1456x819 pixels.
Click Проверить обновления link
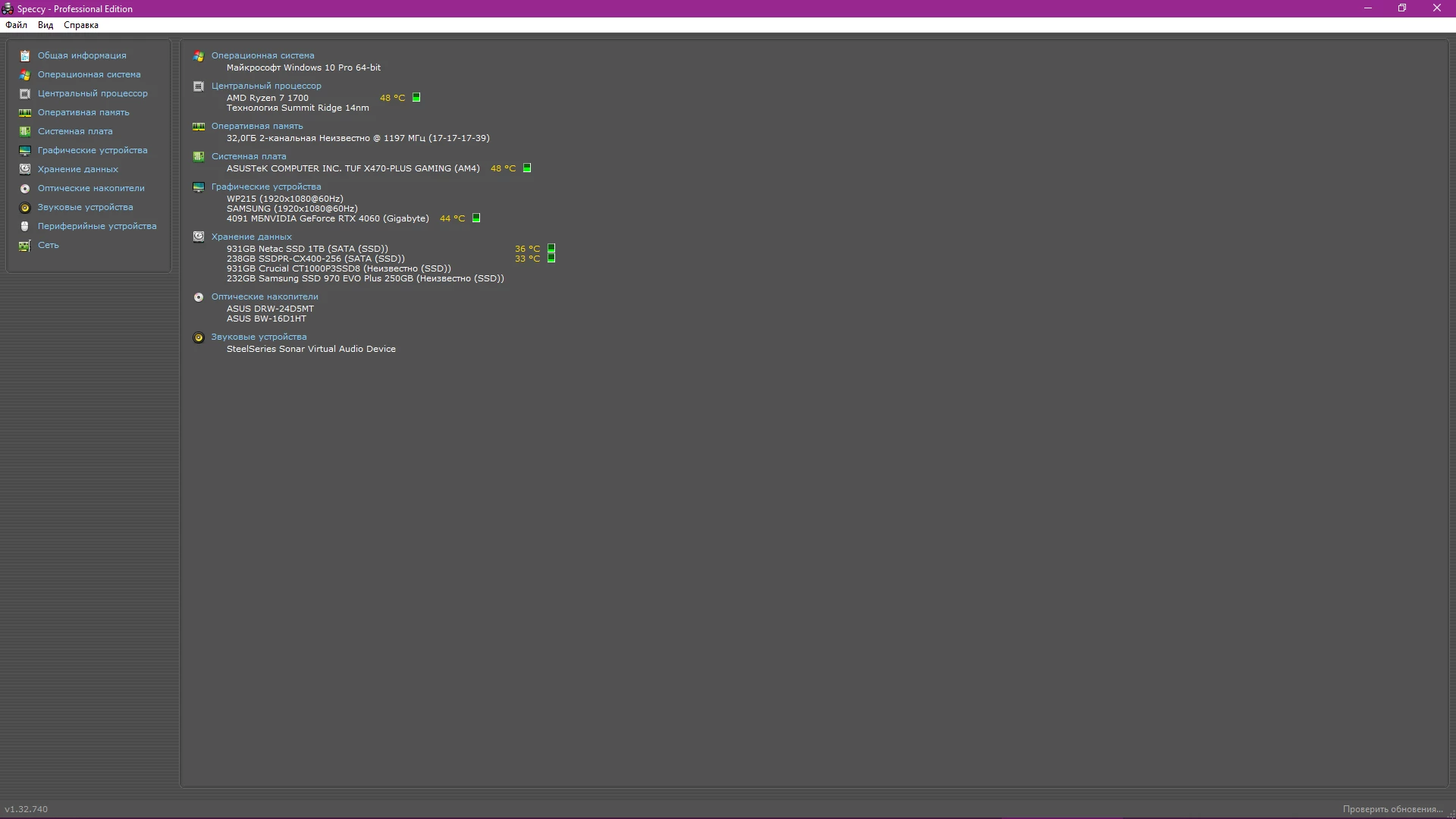[1392, 809]
